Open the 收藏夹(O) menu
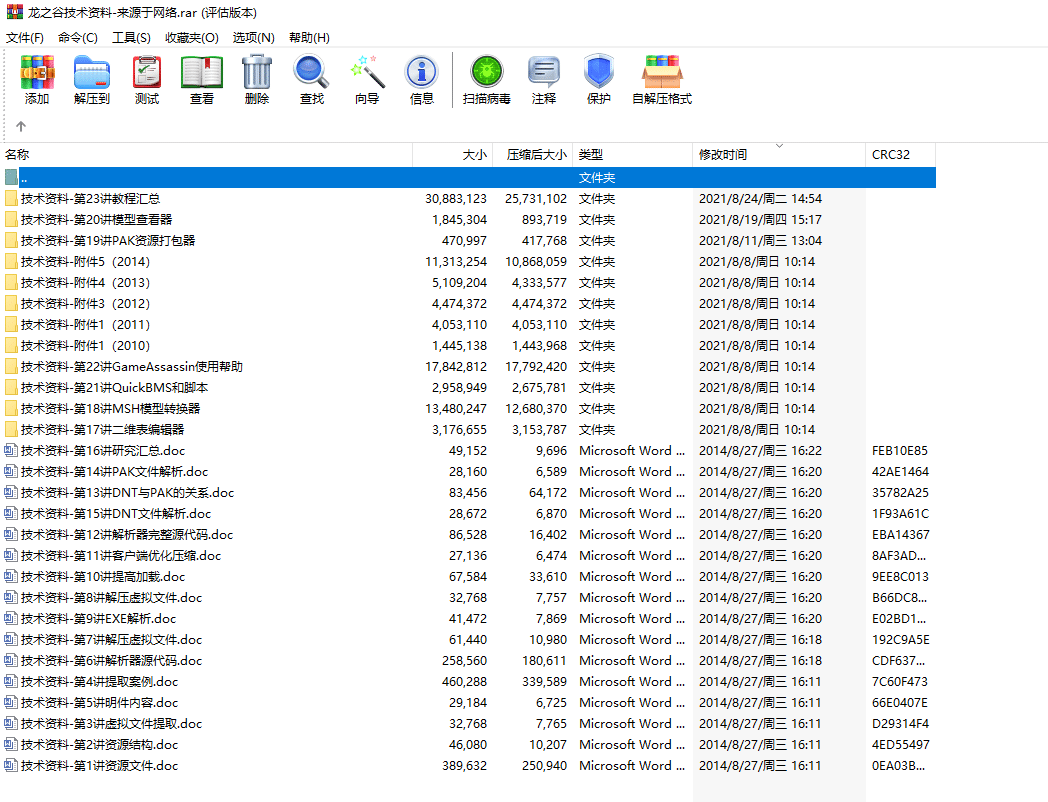The image size is (1048, 802). click(192, 37)
